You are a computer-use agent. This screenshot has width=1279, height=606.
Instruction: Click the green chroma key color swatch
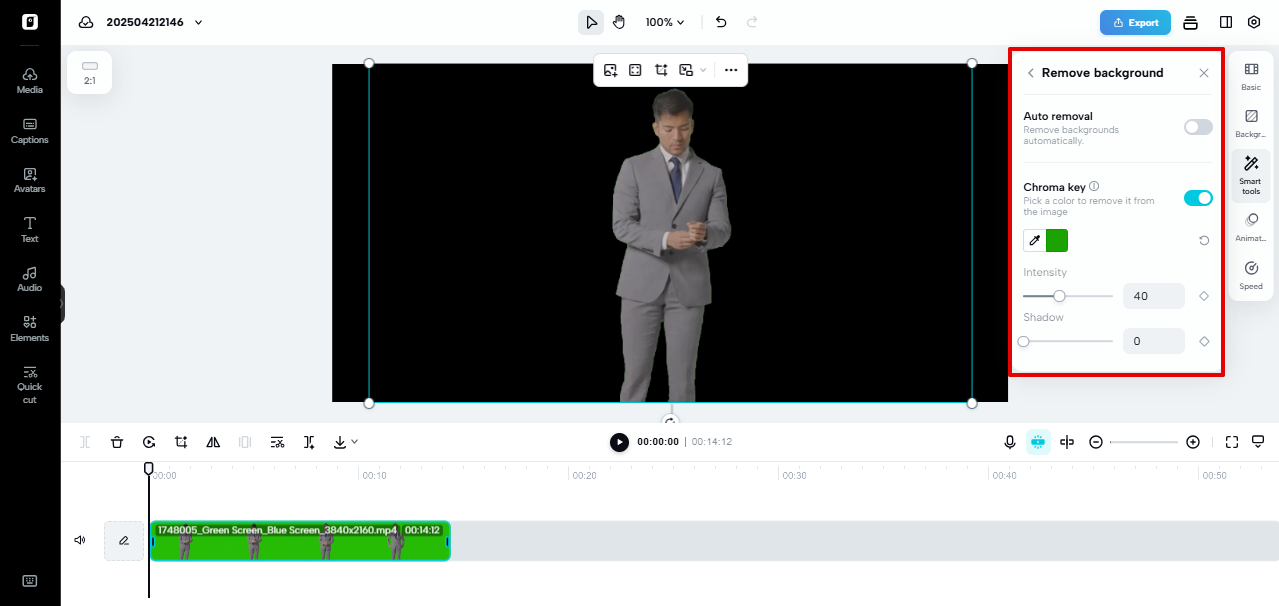(1057, 240)
